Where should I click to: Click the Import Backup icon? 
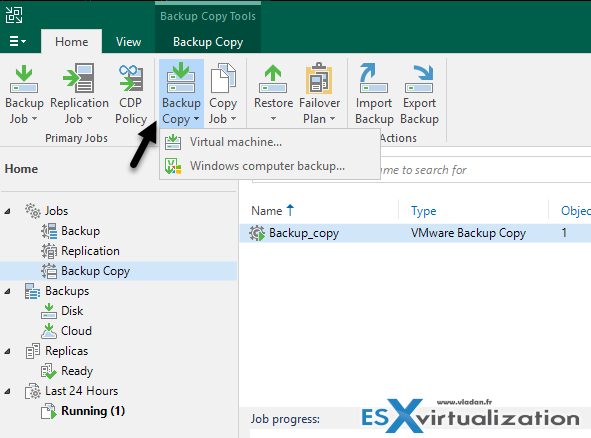373,78
